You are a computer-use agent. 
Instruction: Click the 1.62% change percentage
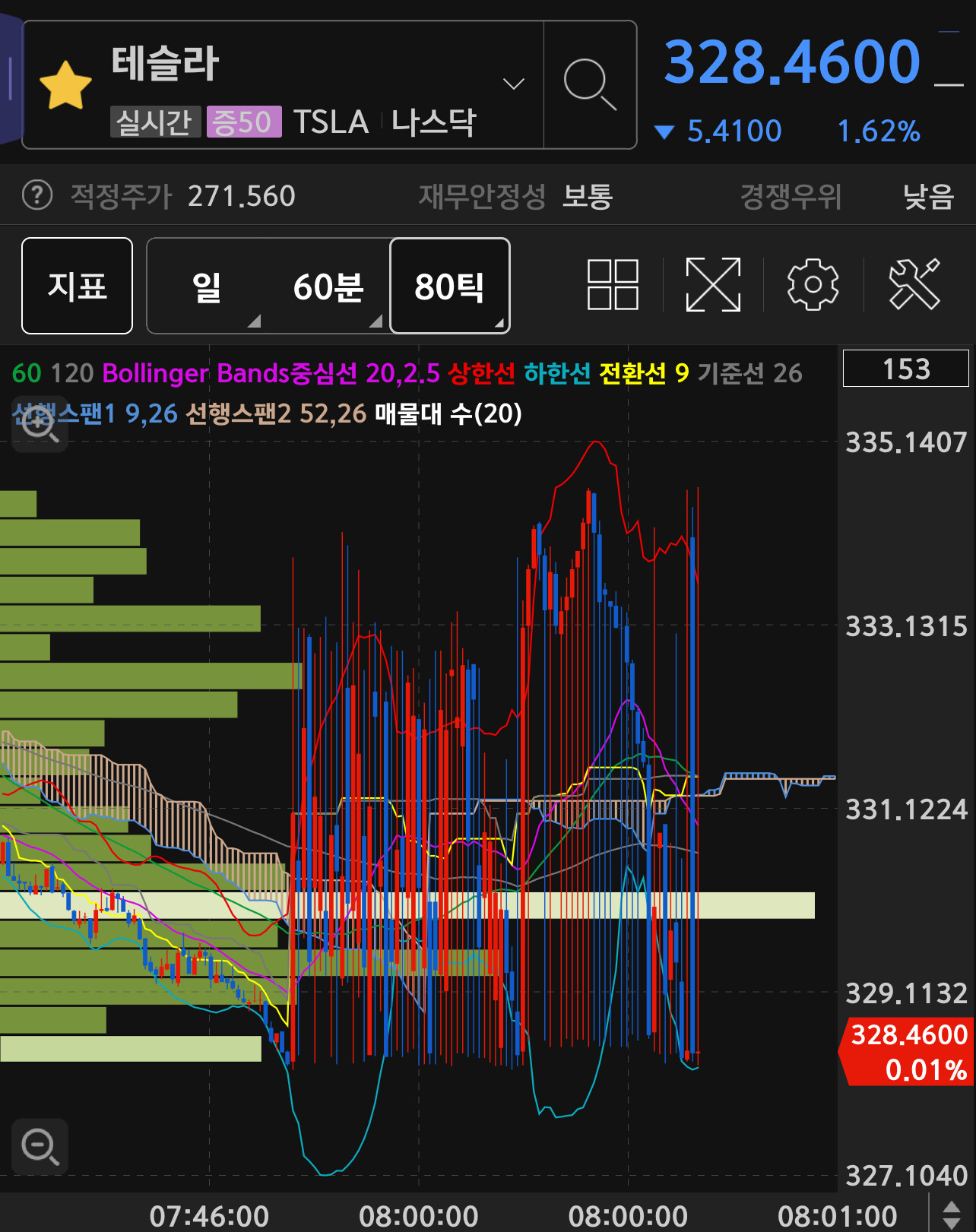879,131
